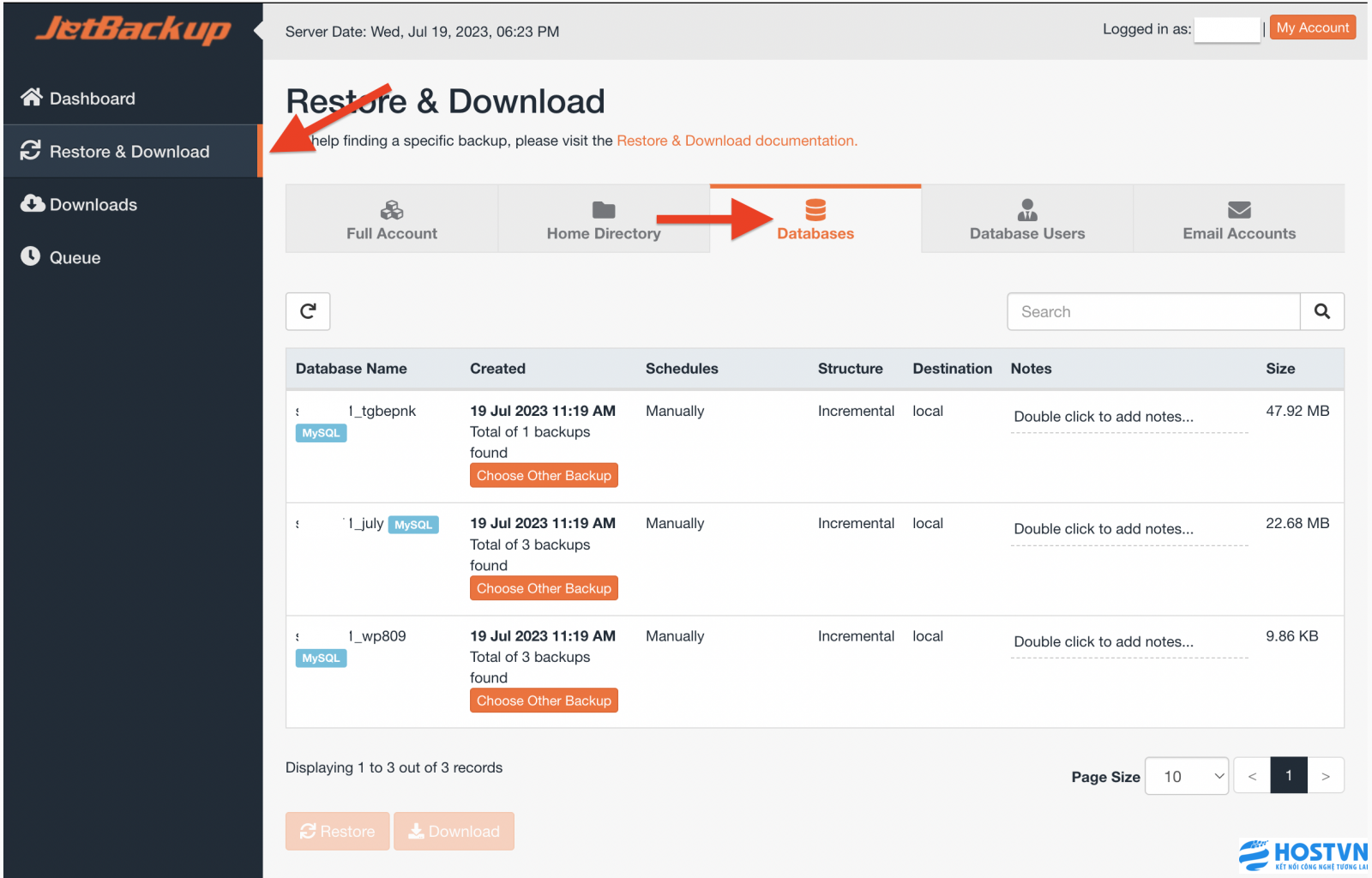This screenshot has width=1372, height=878.
Task: Sort by Database Name column header
Action: [352, 369]
